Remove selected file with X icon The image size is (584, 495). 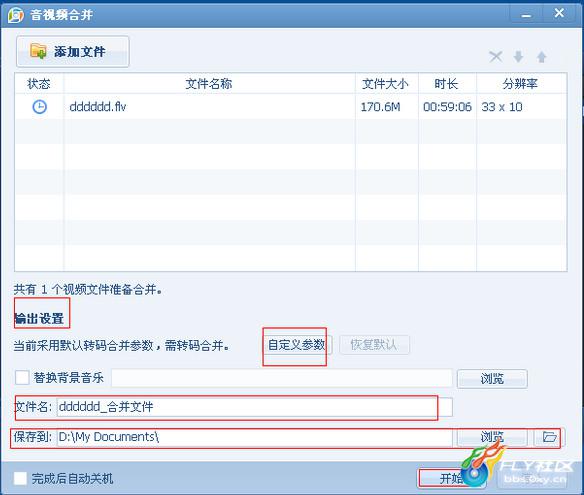pyautogui.click(x=496, y=57)
